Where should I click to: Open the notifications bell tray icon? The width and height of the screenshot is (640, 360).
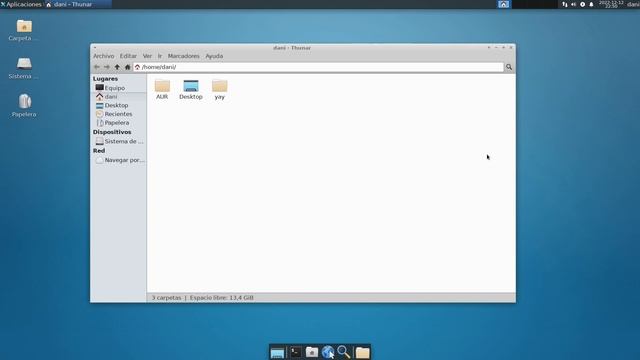(x=591, y=4)
